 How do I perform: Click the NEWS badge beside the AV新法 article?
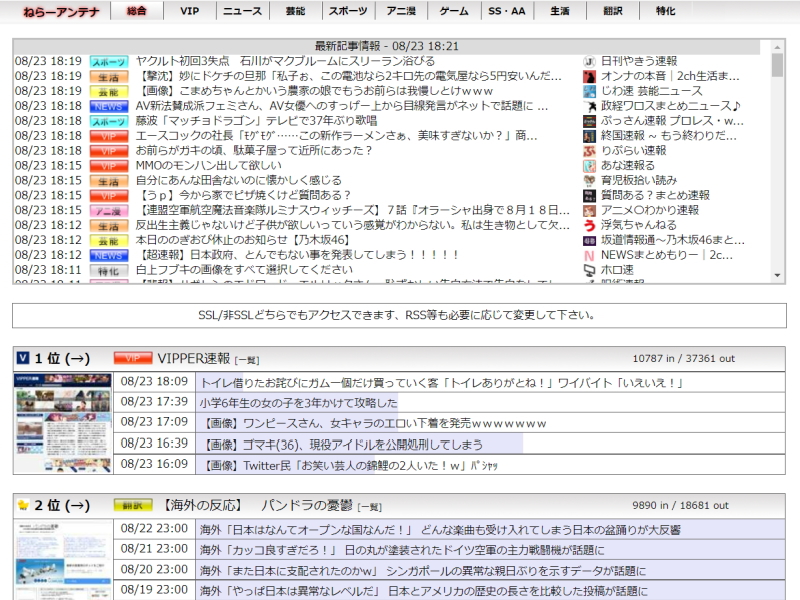[109, 106]
